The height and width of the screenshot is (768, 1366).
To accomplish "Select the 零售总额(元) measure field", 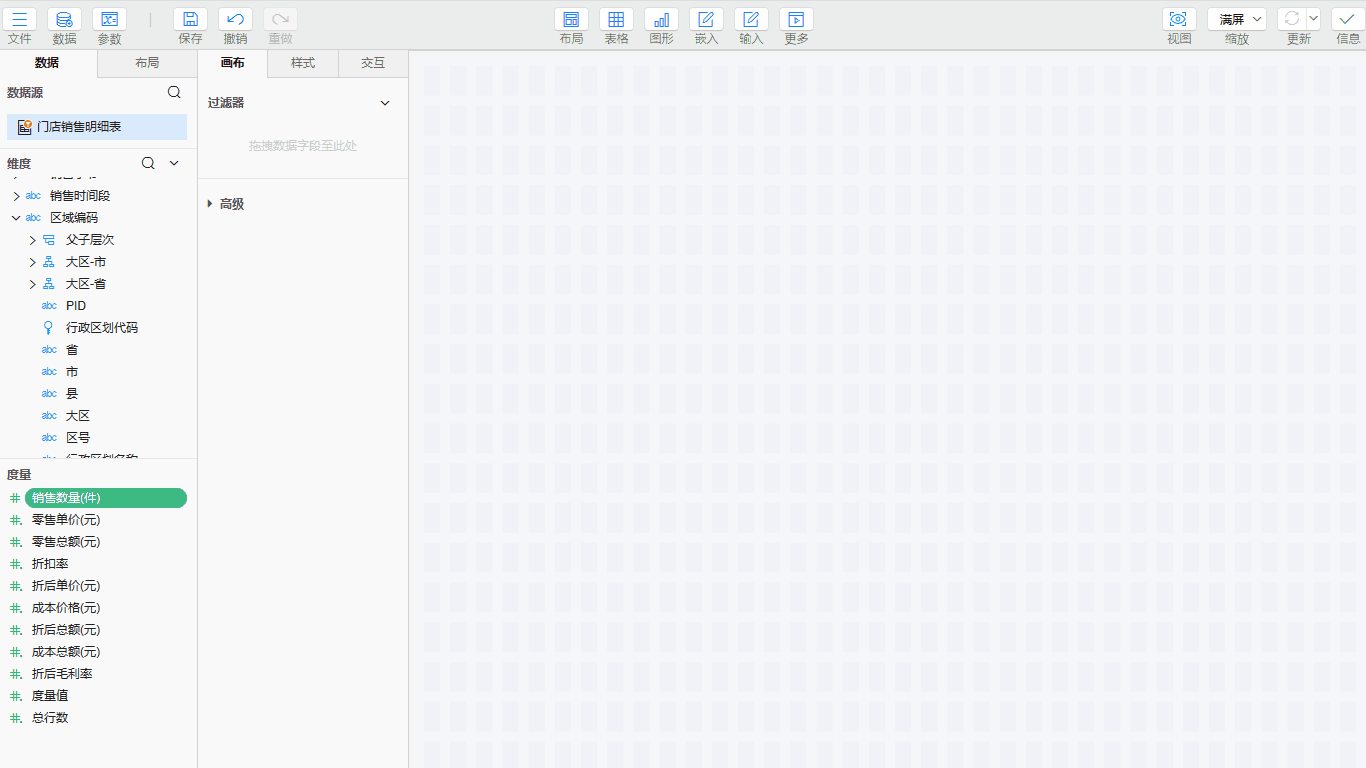I will (x=66, y=542).
